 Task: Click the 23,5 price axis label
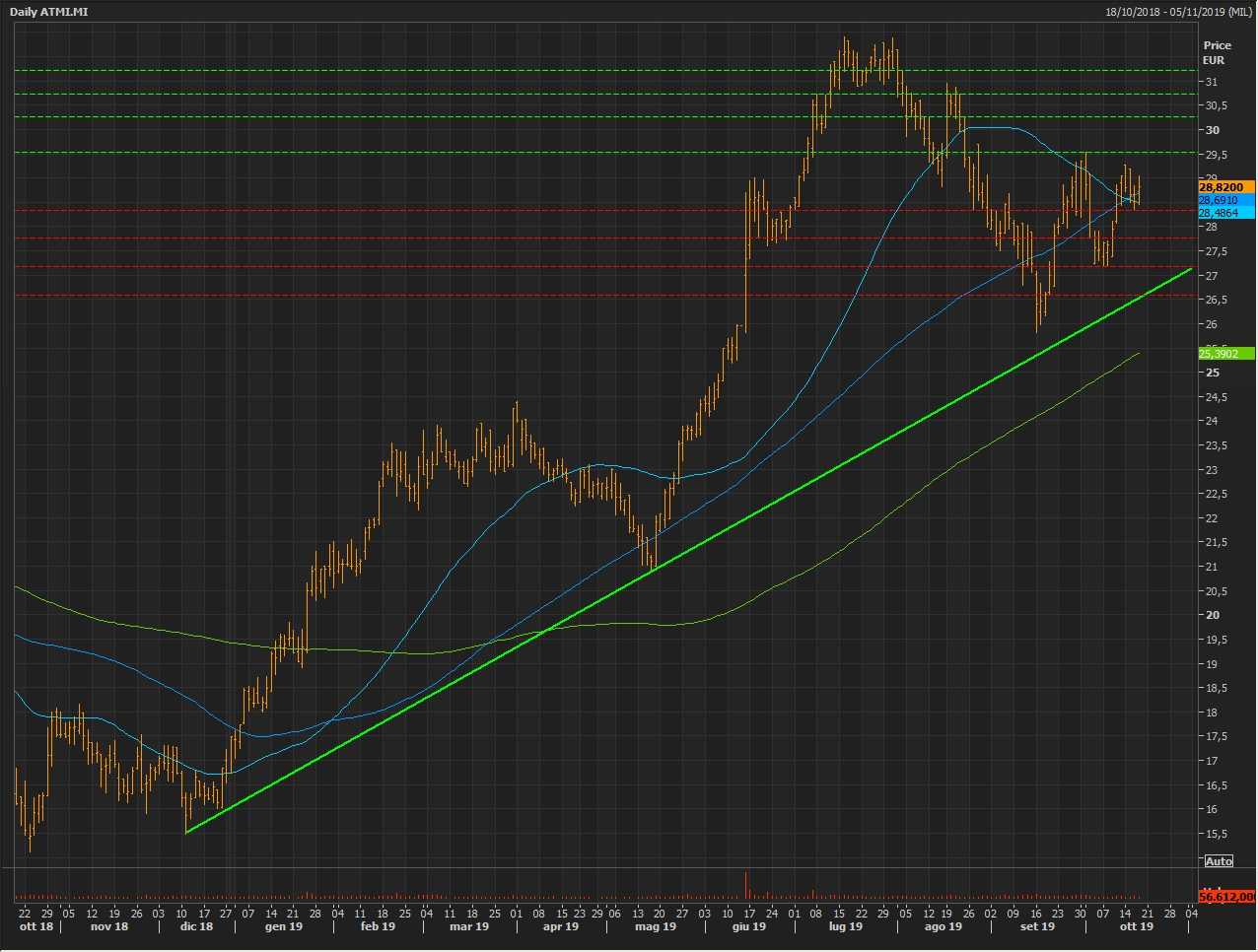click(x=1217, y=445)
